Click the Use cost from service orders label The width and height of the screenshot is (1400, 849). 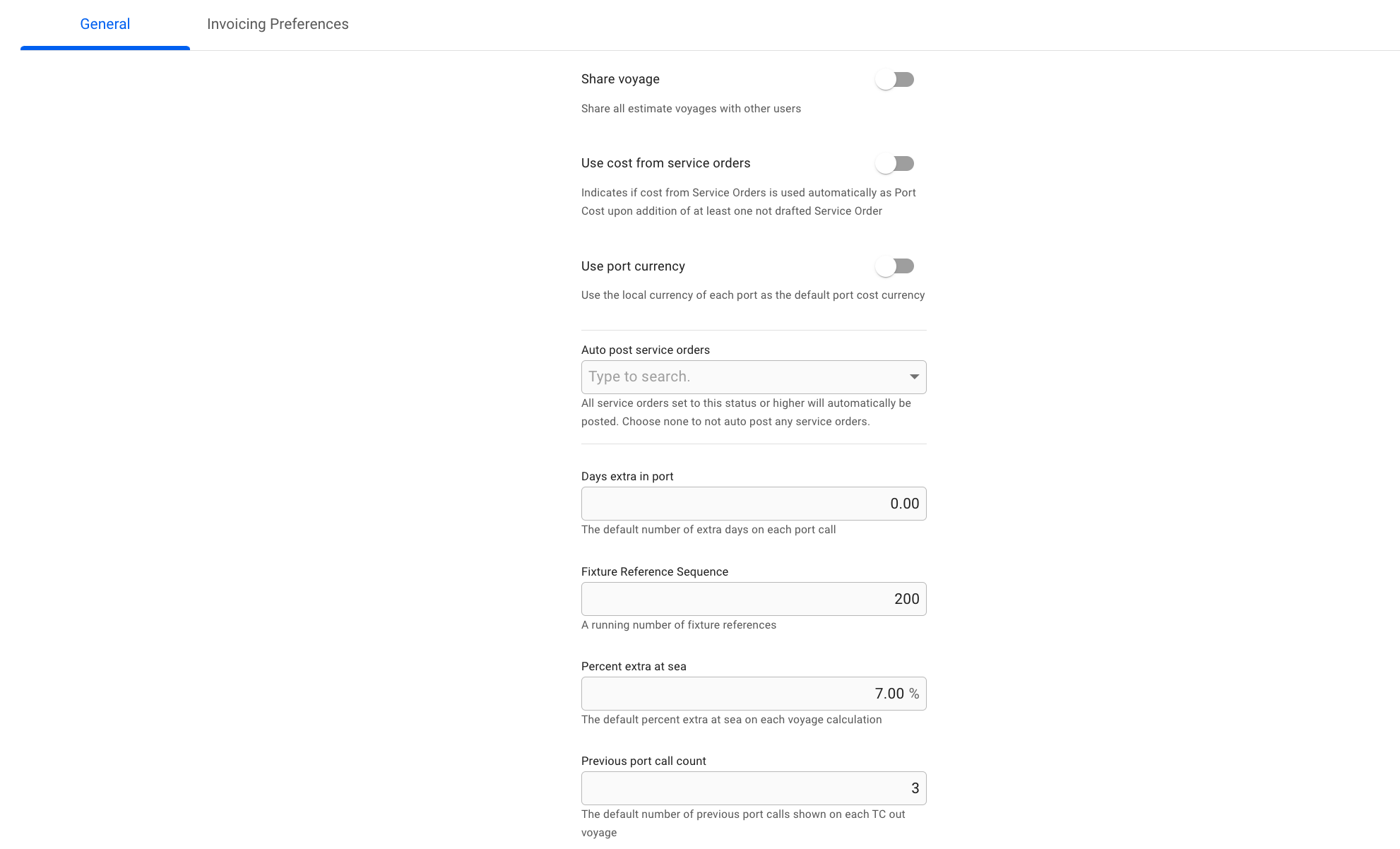pos(665,163)
